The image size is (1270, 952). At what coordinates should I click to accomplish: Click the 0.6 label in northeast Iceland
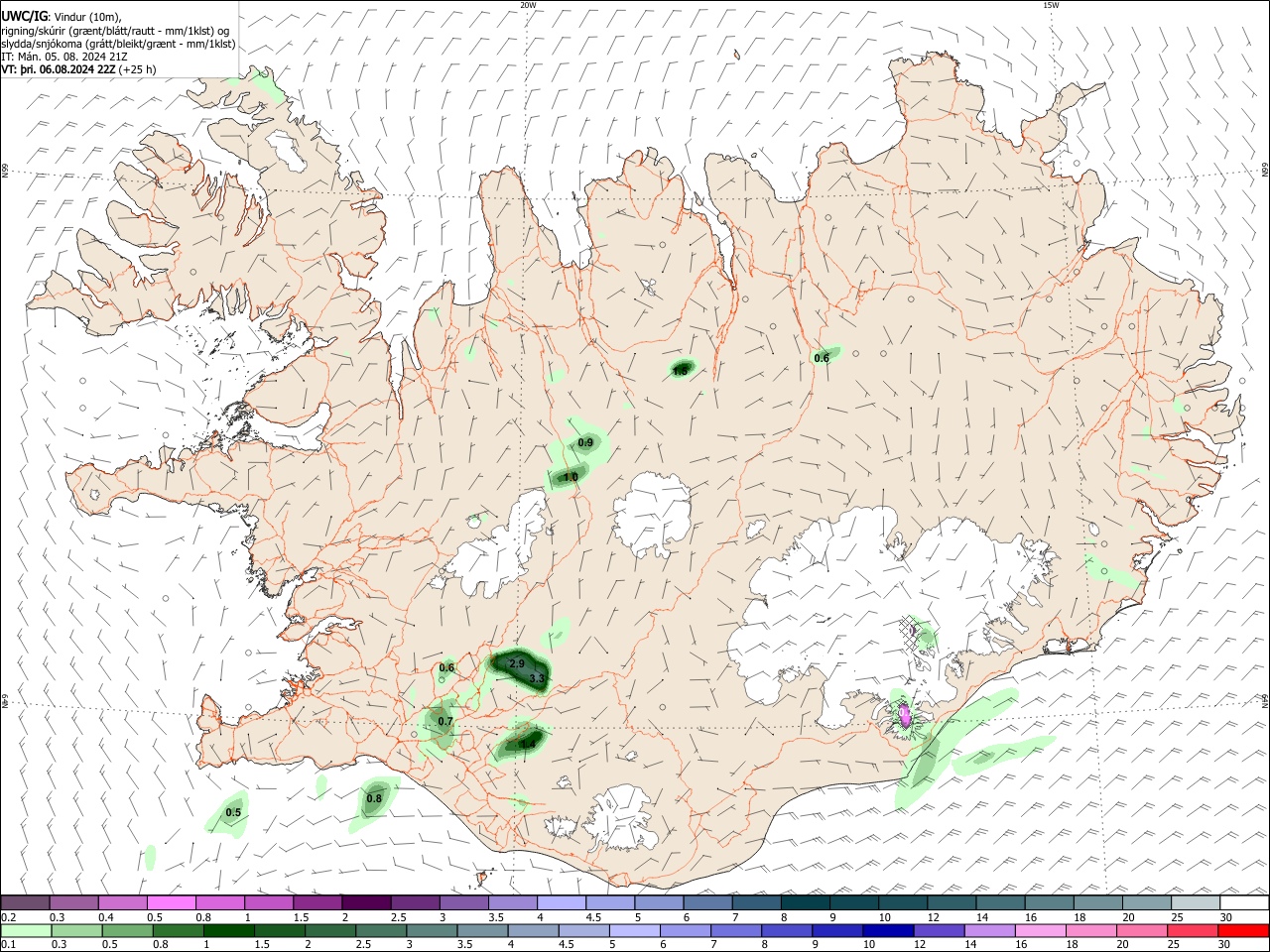tap(822, 359)
